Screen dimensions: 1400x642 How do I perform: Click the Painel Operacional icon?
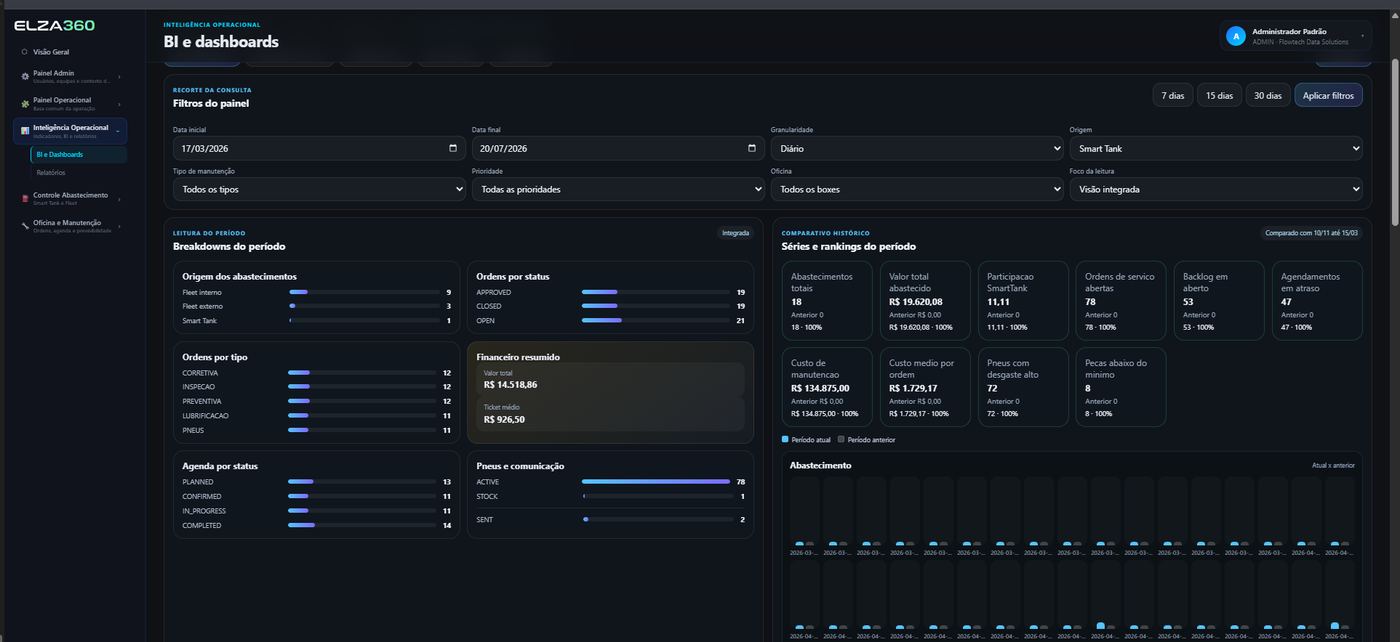click(25, 103)
